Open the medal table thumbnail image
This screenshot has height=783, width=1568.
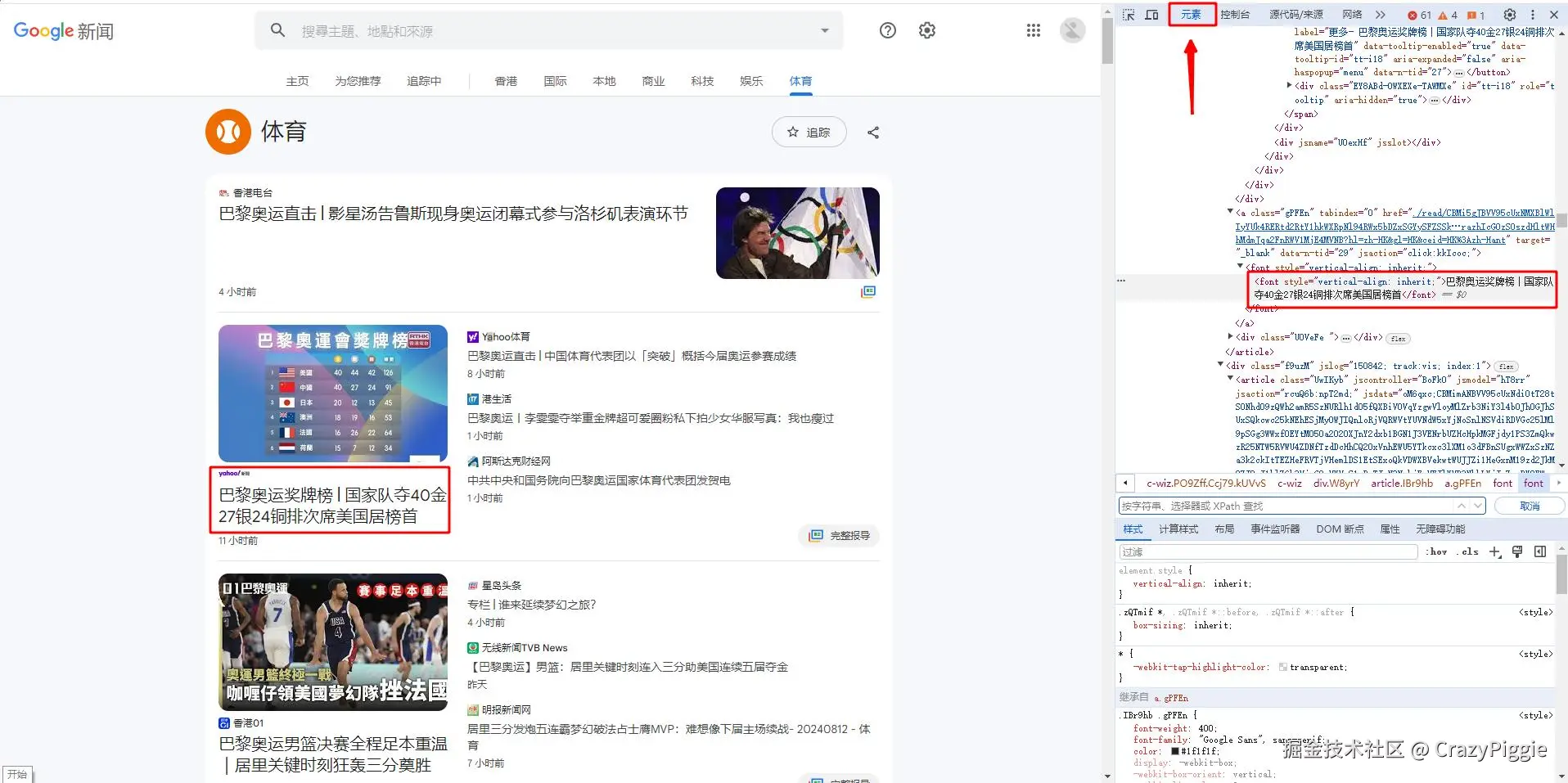click(x=333, y=394)
